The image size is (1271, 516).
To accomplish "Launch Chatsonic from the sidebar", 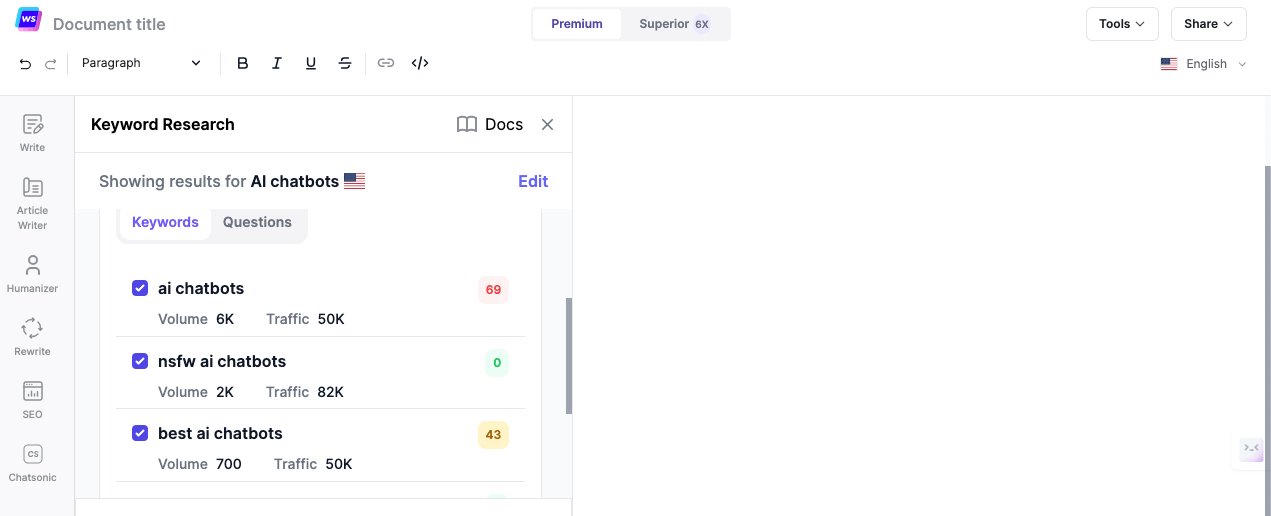I will coord(32,463).
